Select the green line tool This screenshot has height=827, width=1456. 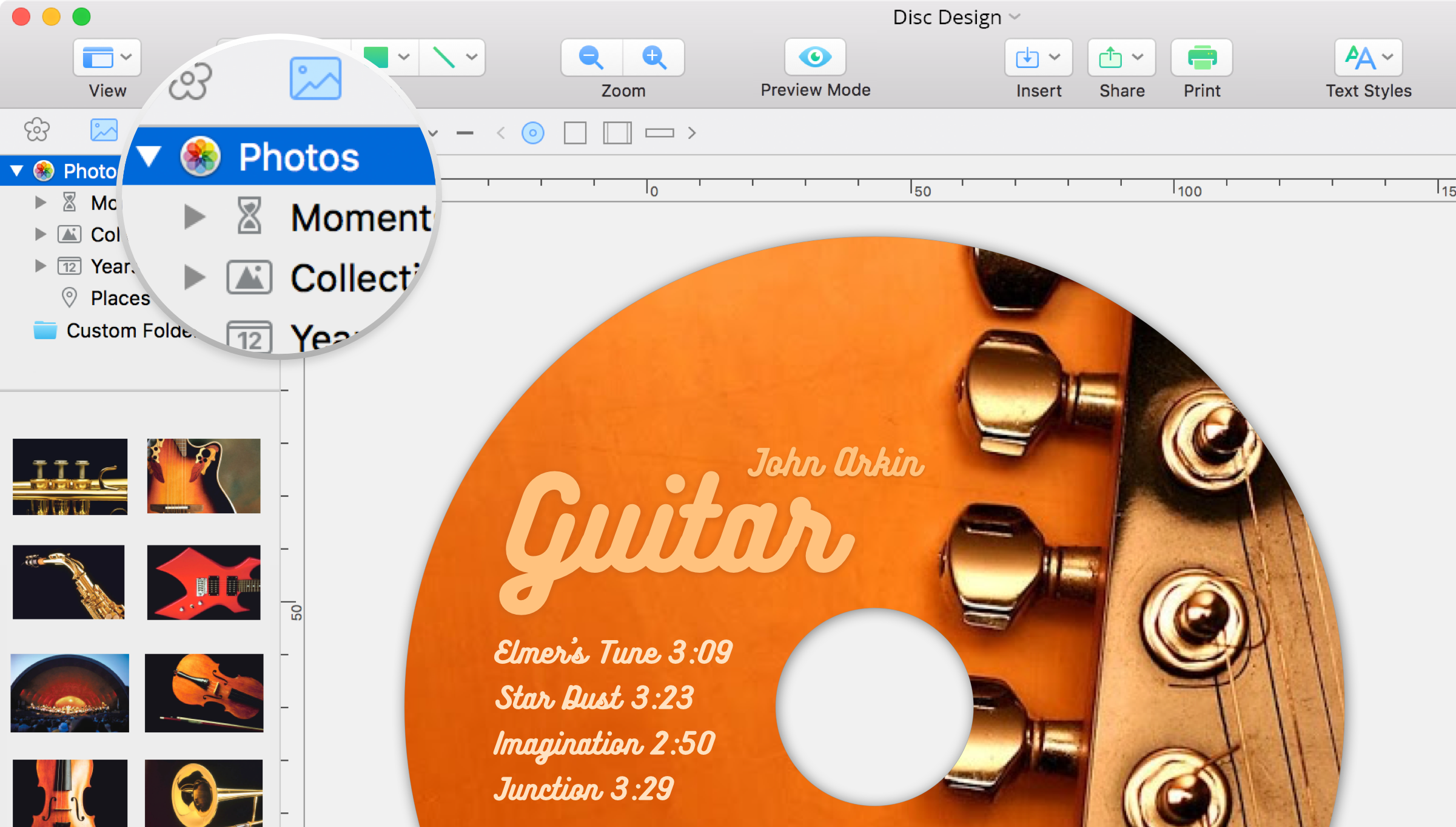pyautogui.click(x=444, y=58)
